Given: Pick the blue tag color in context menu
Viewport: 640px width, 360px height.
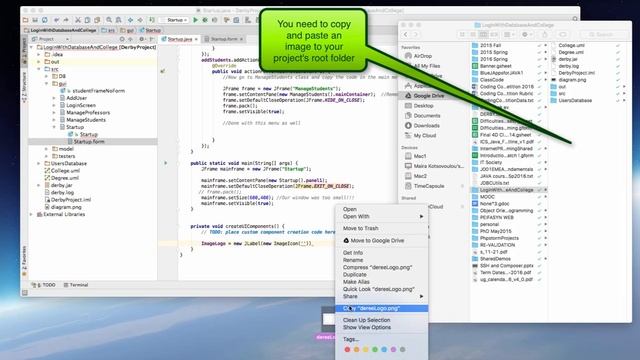Looking at the screenshot, I should (x=384, y=350).
